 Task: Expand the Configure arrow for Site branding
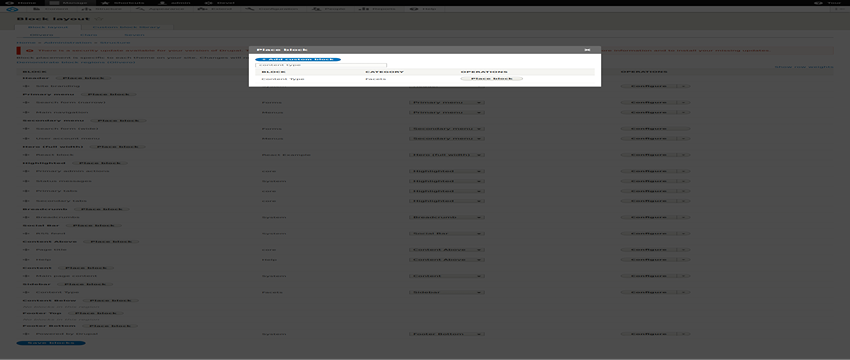pos(684,86)
